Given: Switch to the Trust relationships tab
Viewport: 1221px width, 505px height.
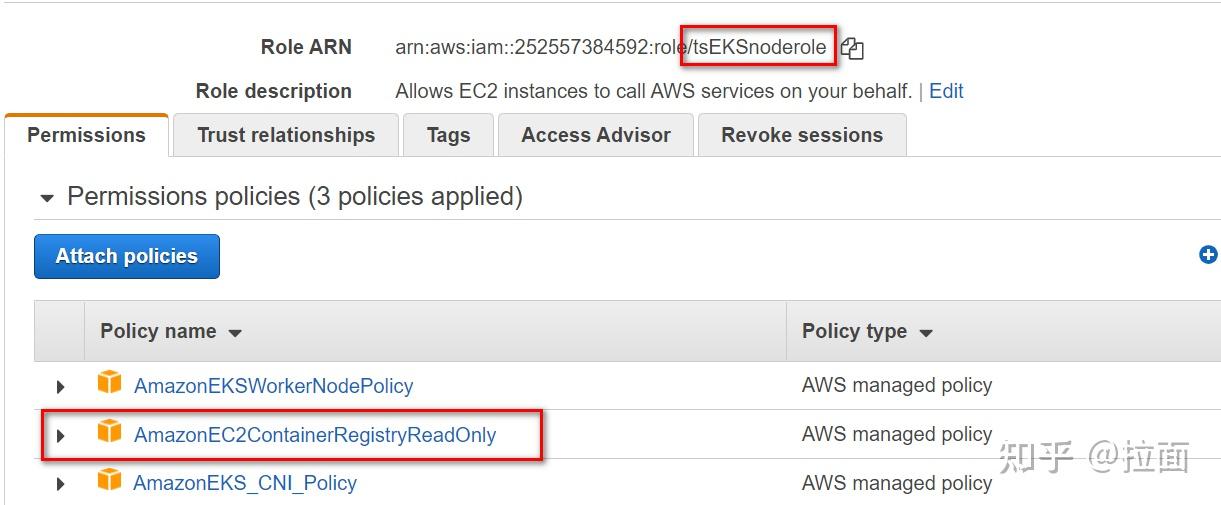Looking at the screenshot, I should [x=286, y=135].
